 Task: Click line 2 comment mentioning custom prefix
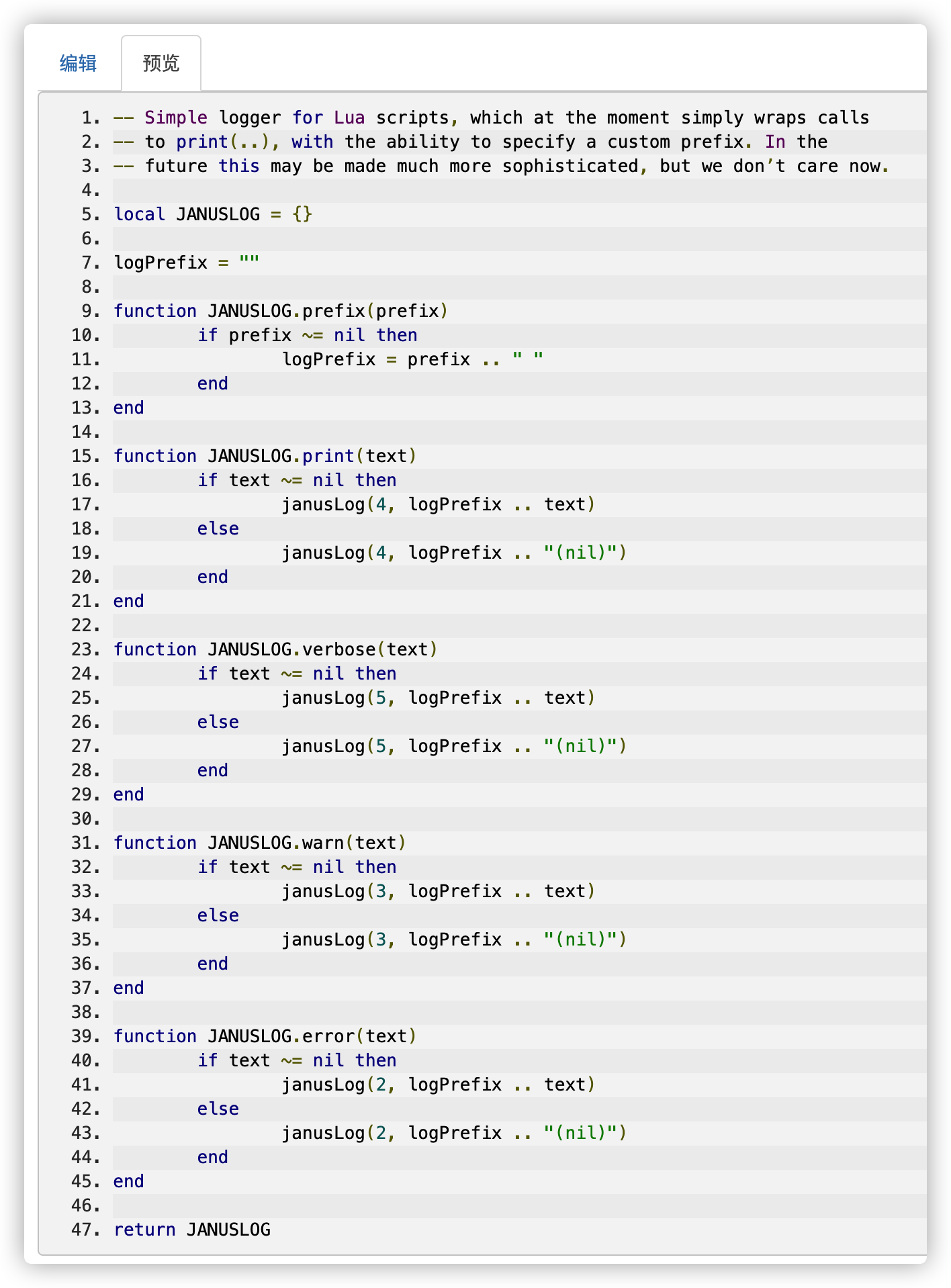pyautogui.click(x=470, y=142)
